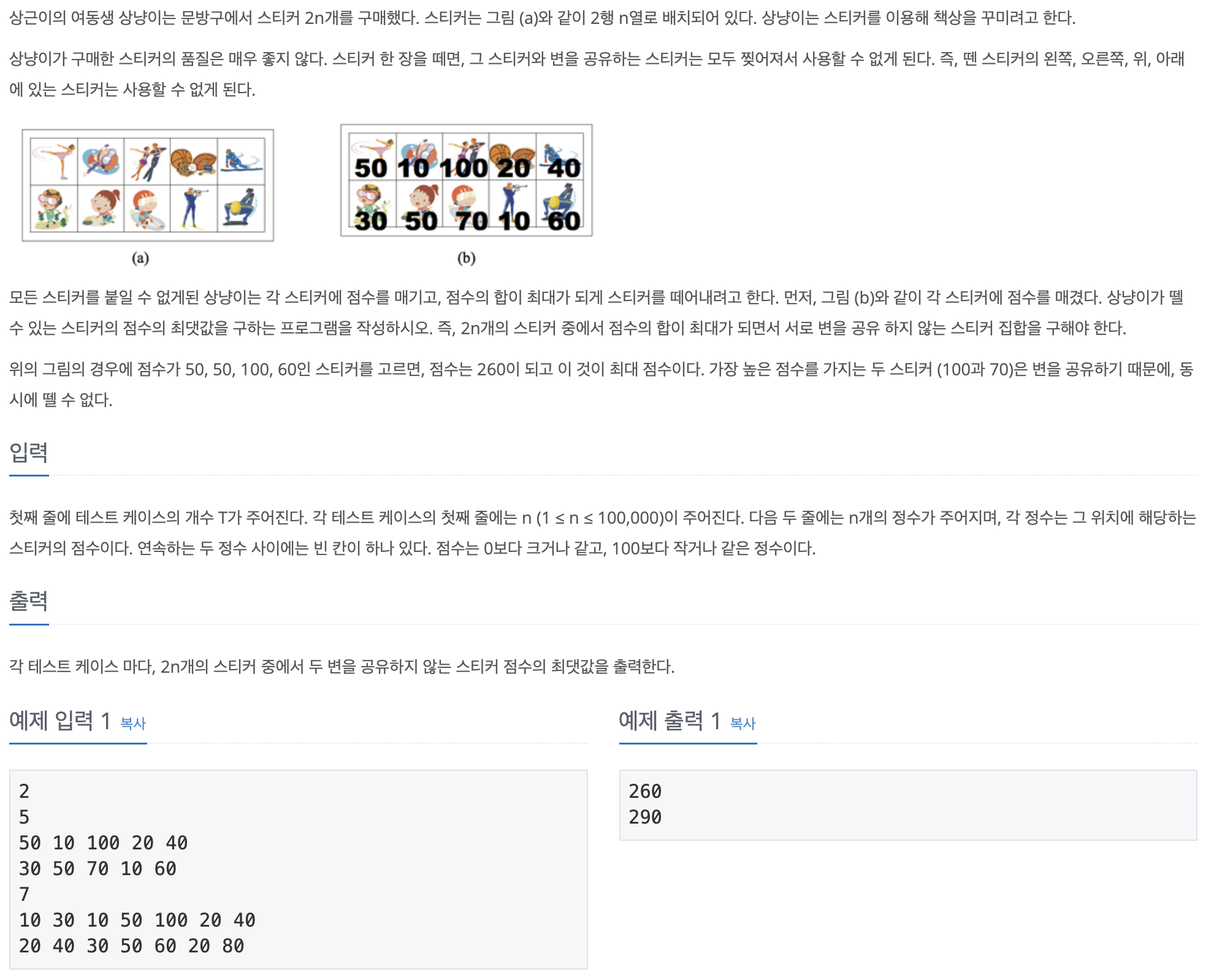The image size is (1214, 980).
Task: Click the skier sticker in figure (a)
Action: (x=242, y=161)
